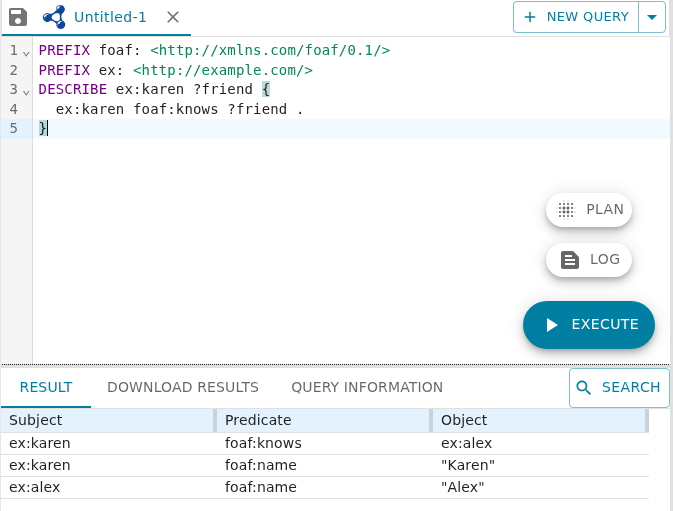Click line number 5 in the gutter
Viewport: 673px width, 511px height.
(14, 128)
